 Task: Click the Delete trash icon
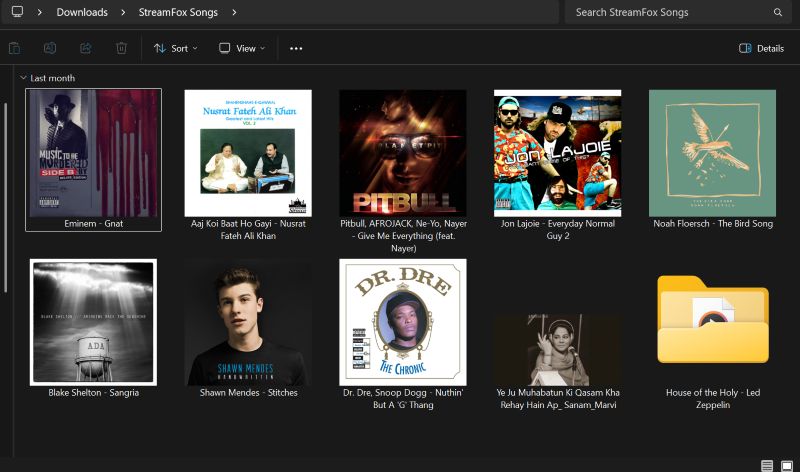pos(121,48)
